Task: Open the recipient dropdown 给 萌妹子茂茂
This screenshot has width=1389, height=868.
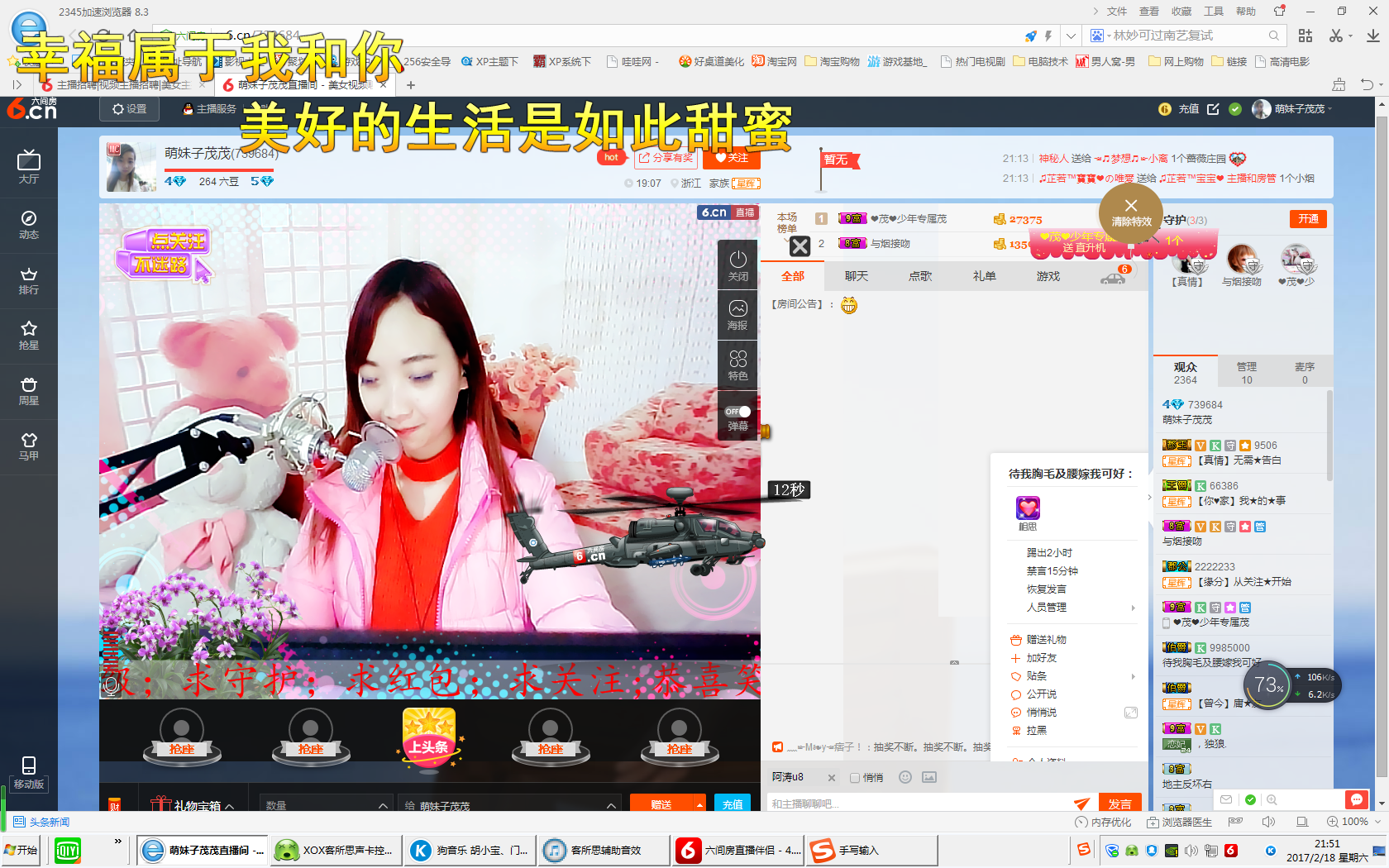Action: [509, 805]
